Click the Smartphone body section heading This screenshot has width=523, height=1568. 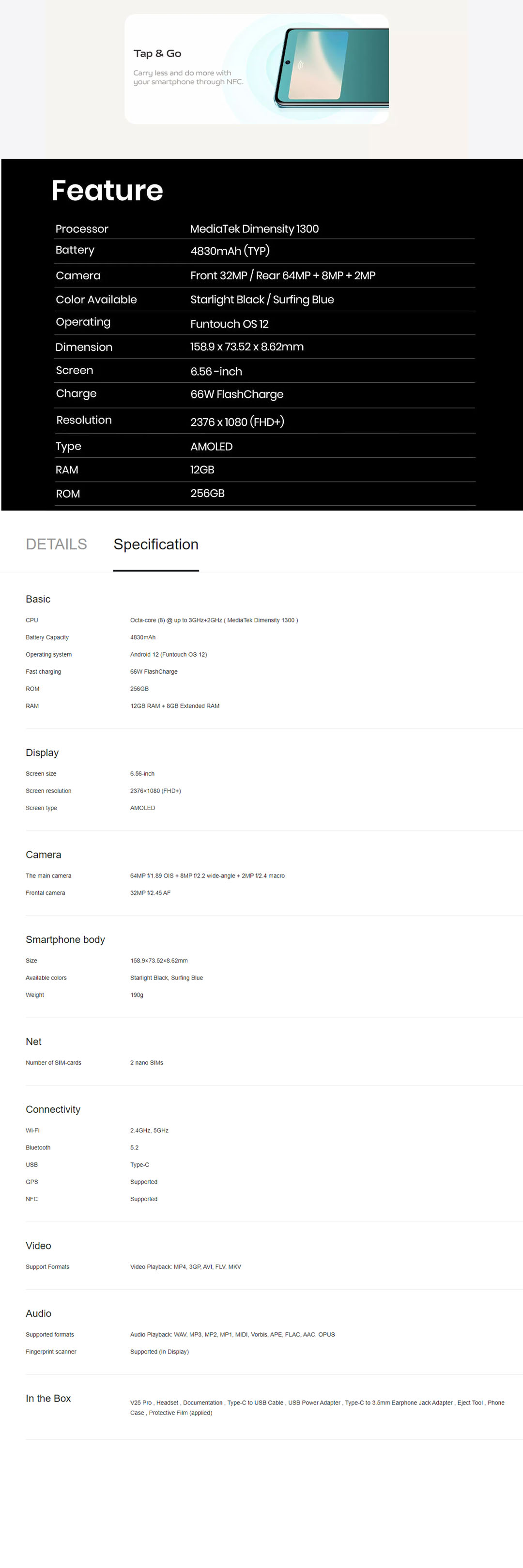(x=65, y=939)
